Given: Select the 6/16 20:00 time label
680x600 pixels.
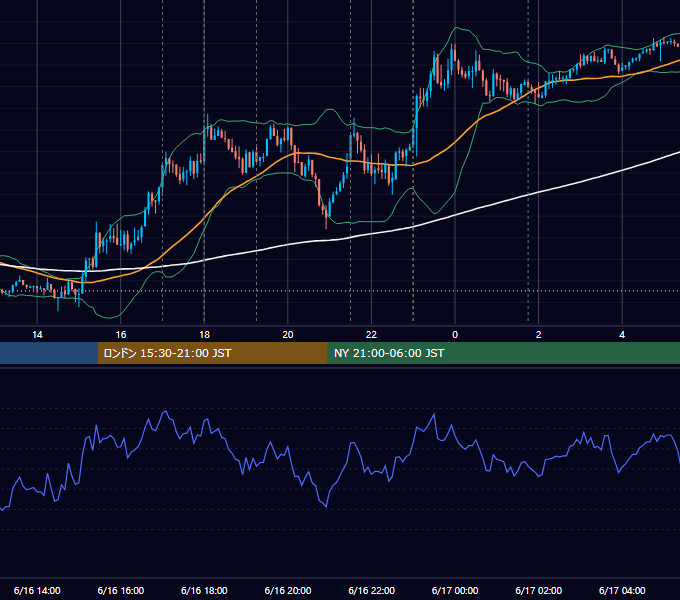Looking at the screenshot, I should tap(288, 590).
